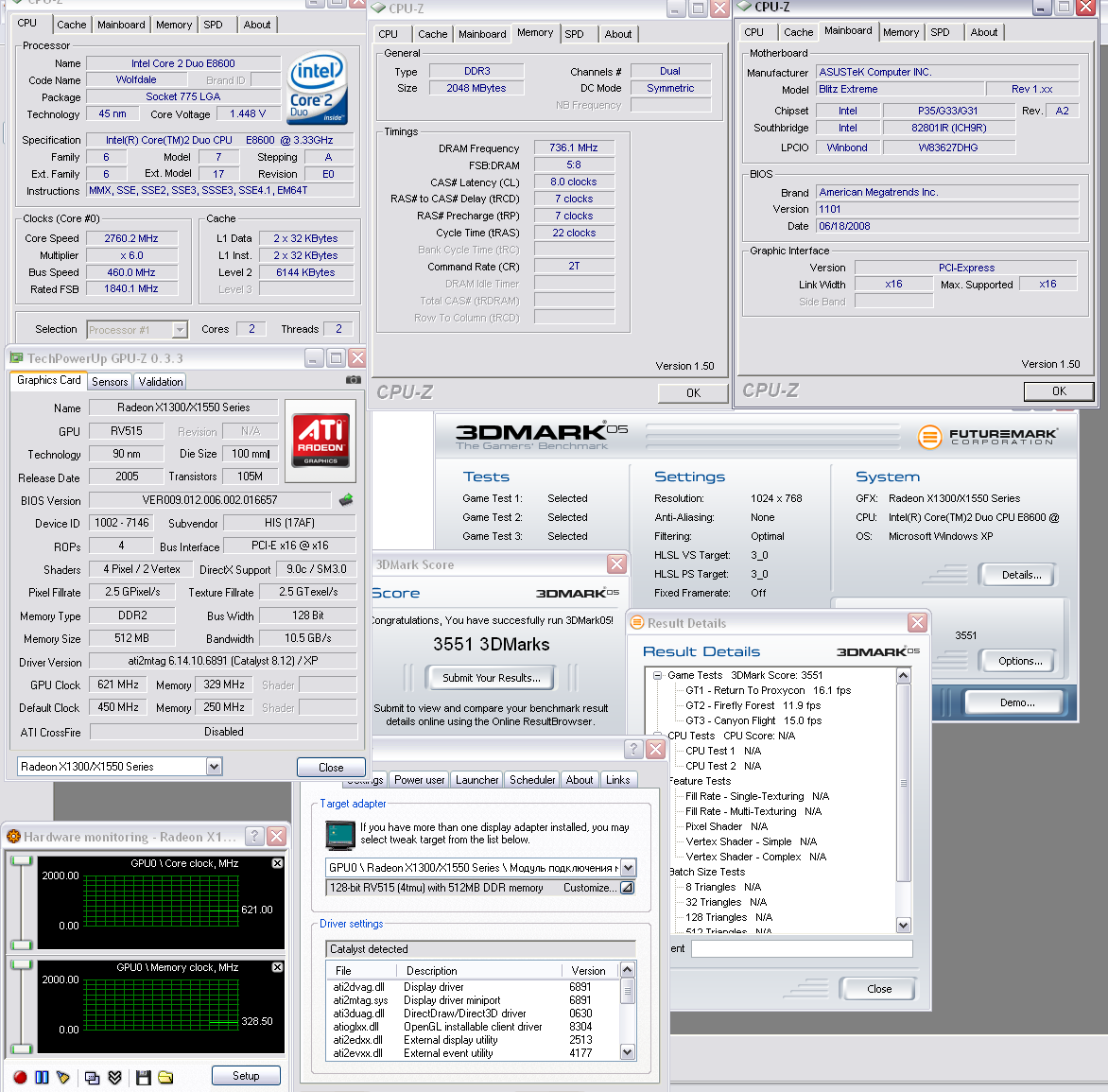Image resolution: width=1108 pixels, height=1092 pixels.
Task: Select the GT1 - Return To Proxycon row
Action: pos(768,690)
